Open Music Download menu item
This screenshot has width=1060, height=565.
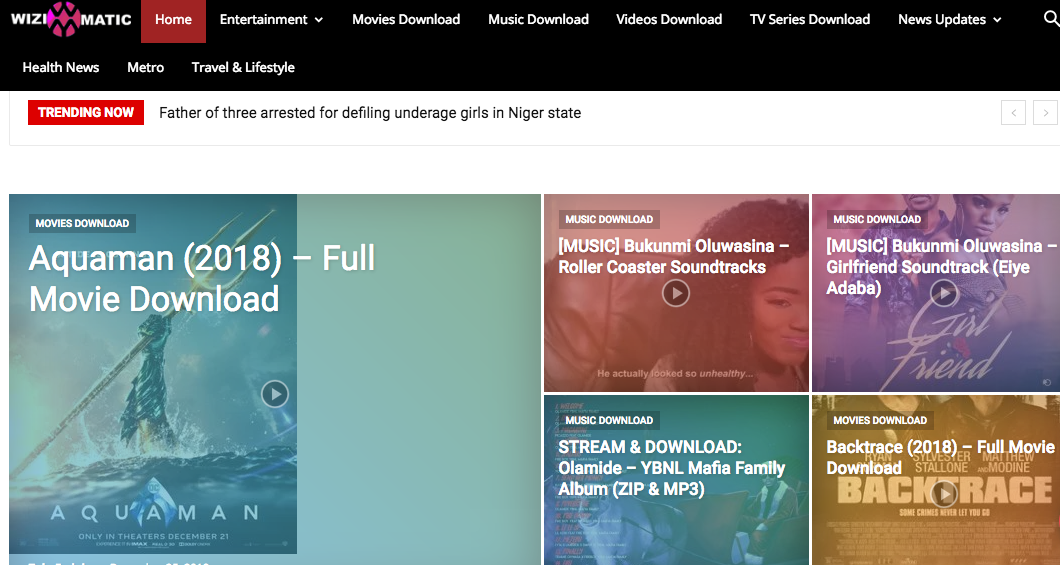(538, 20)
